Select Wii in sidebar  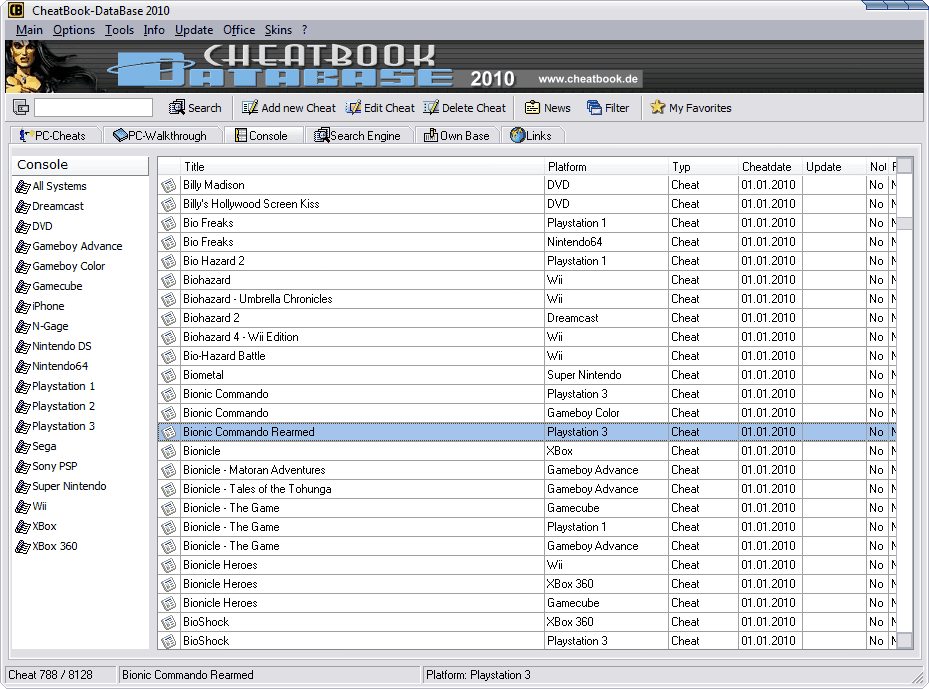pos(31,507)
